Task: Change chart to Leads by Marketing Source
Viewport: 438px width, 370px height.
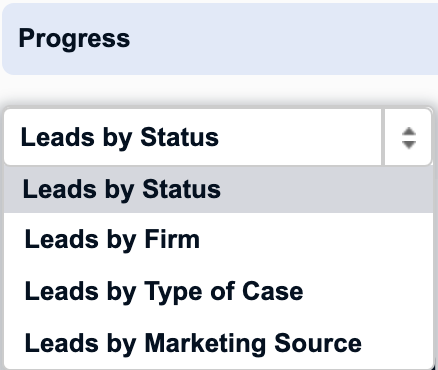Action: click(x=193, y=343)
